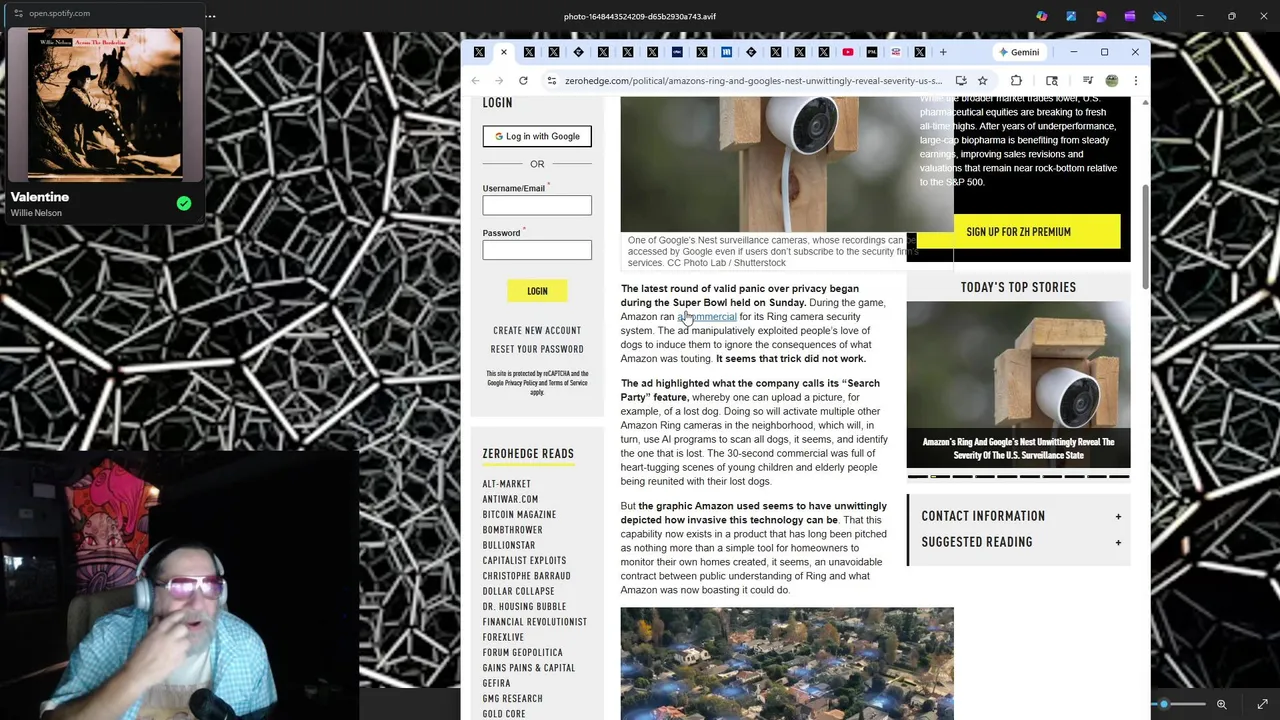Open Chrome extensions puzzle icon

pyautogui.click(x=1016, y=81)
